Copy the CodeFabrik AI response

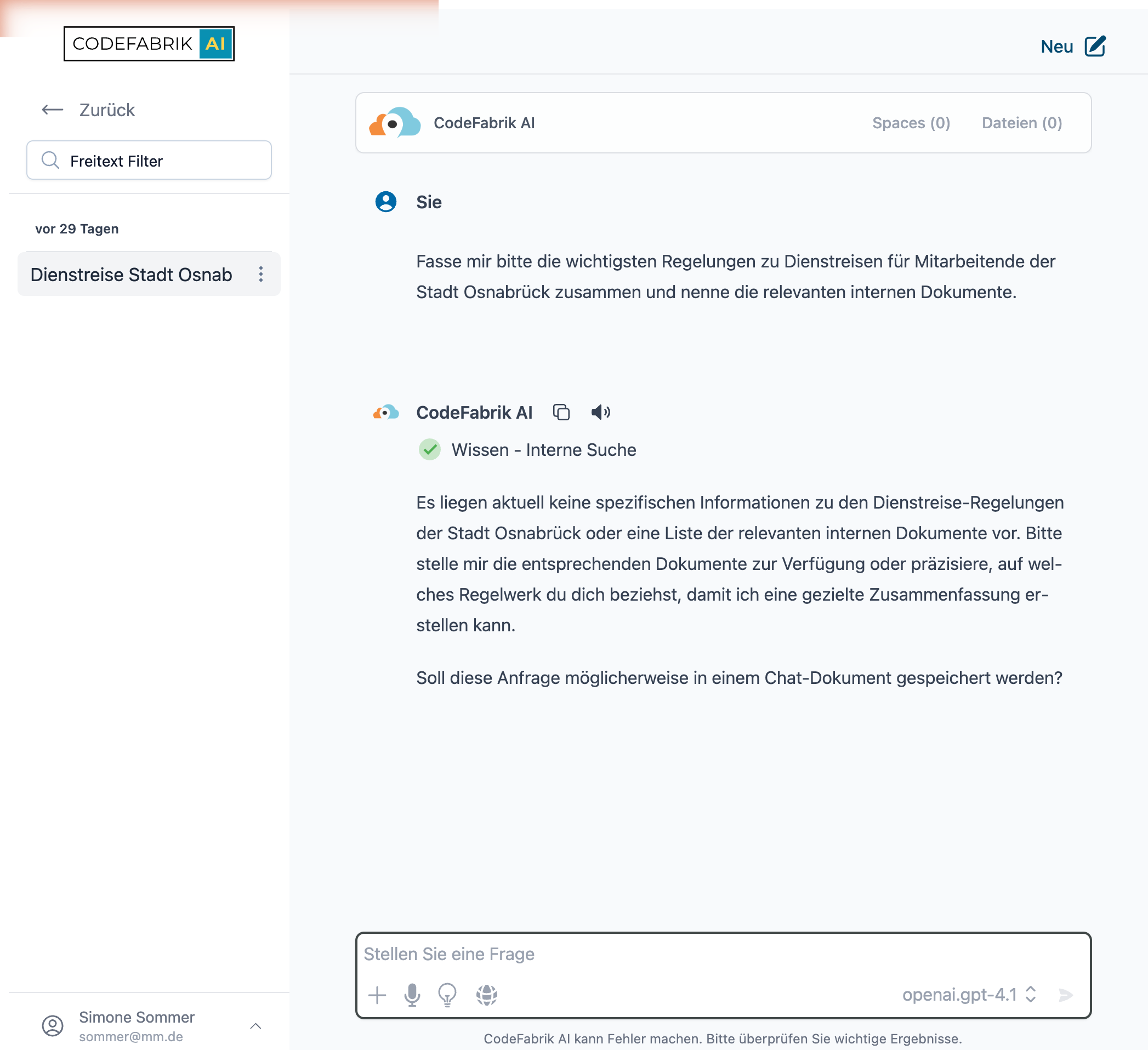coord(561,412)
